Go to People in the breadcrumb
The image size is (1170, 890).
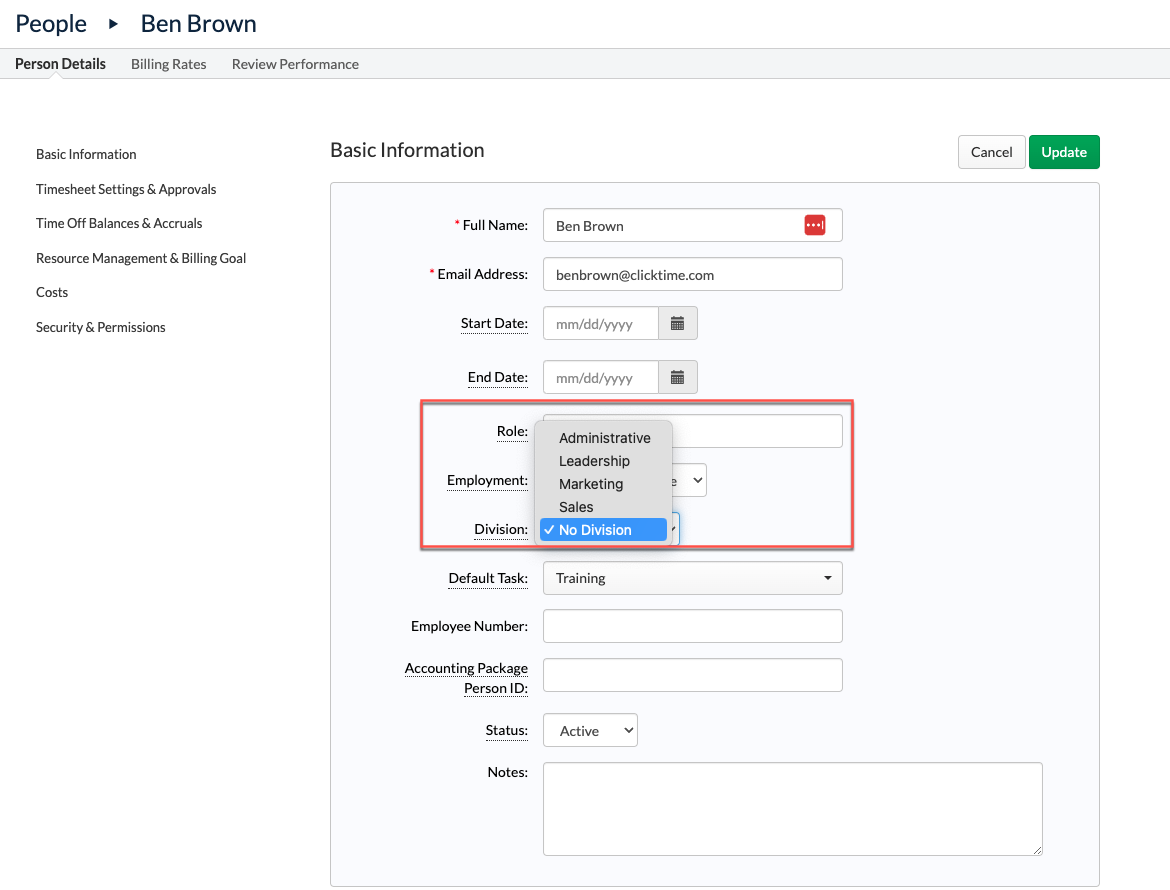click(x=51, y=24)
